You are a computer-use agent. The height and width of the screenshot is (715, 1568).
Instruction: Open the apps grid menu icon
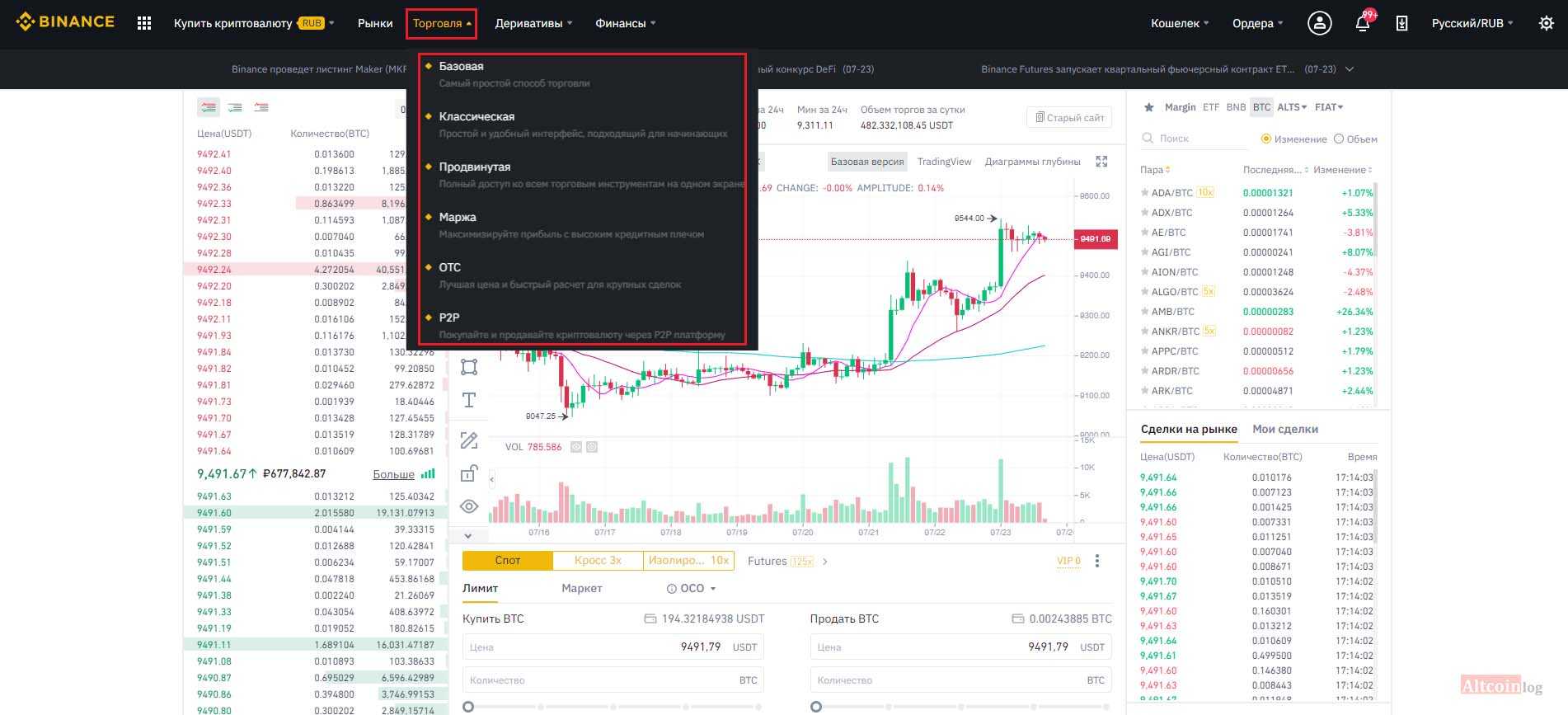click(144, 23)
